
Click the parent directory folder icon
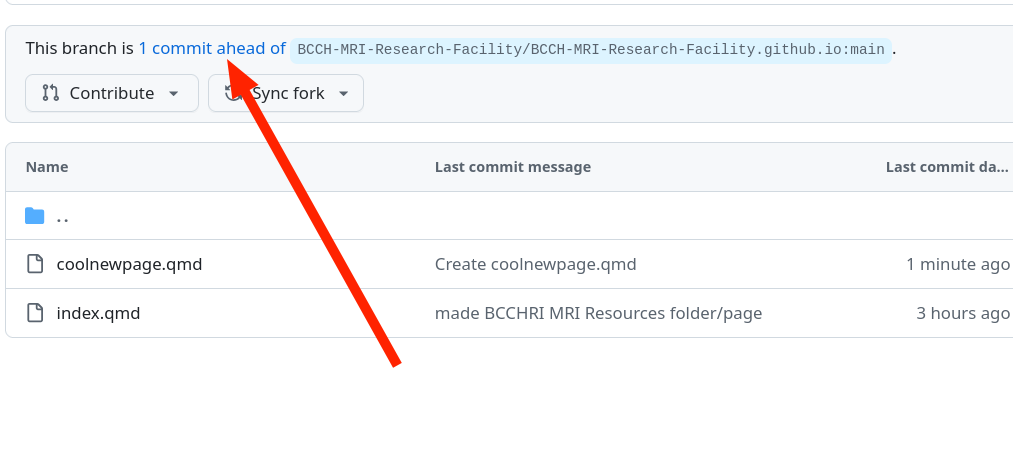(x=35, y=216)
